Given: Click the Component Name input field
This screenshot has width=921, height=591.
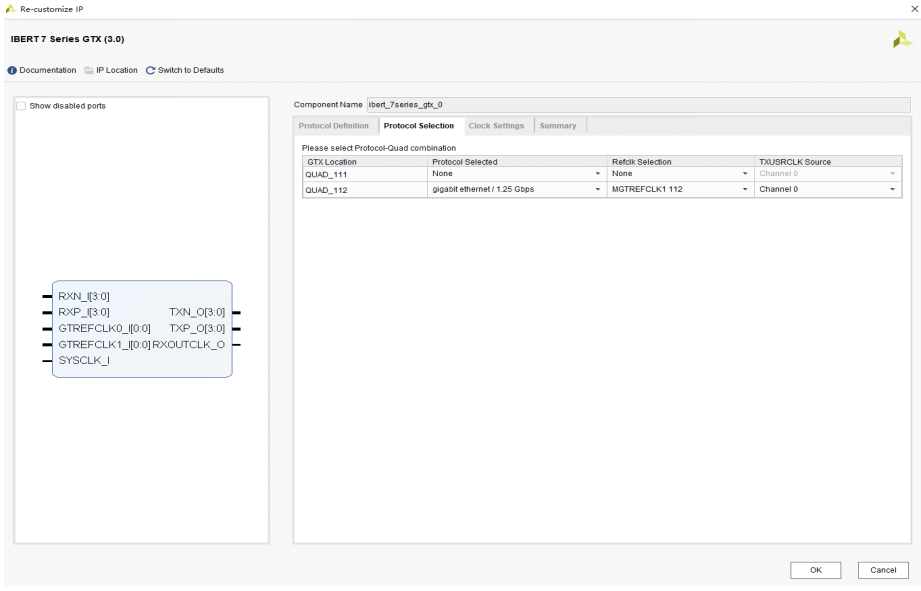Looking at the screenshot, I should click(x=638, y=105).
